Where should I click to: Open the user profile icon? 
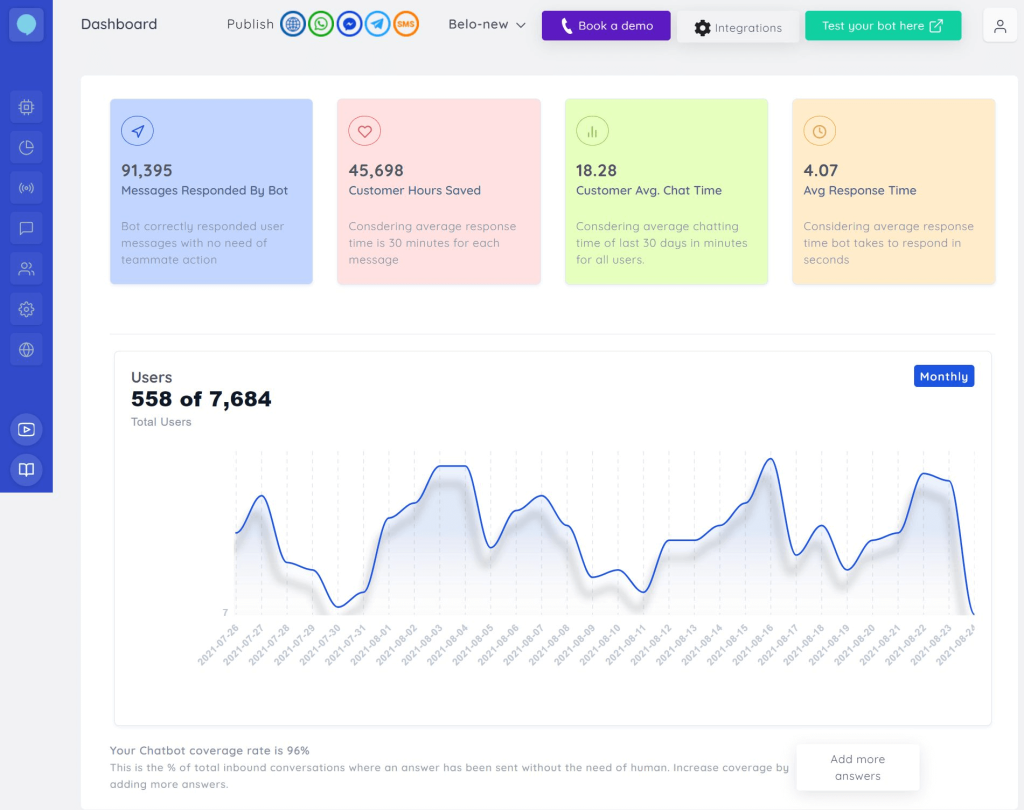(1000, 26)
